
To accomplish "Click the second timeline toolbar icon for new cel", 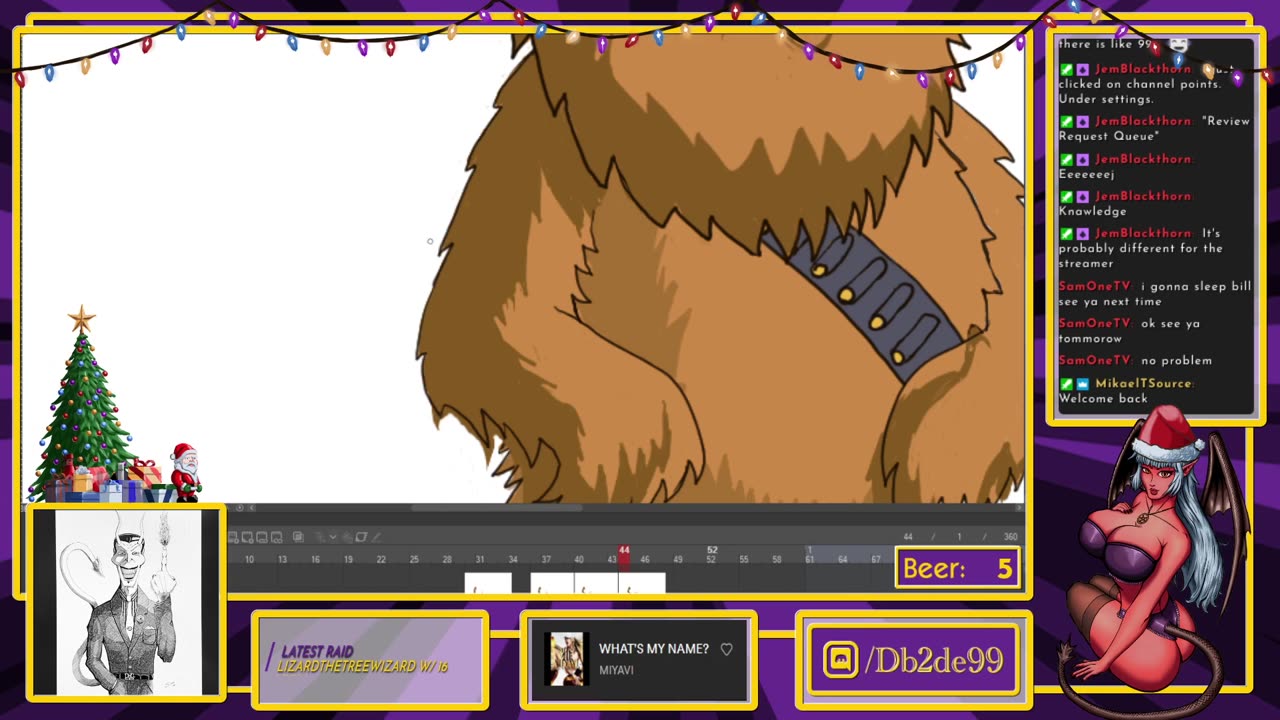I will point(247,537).
